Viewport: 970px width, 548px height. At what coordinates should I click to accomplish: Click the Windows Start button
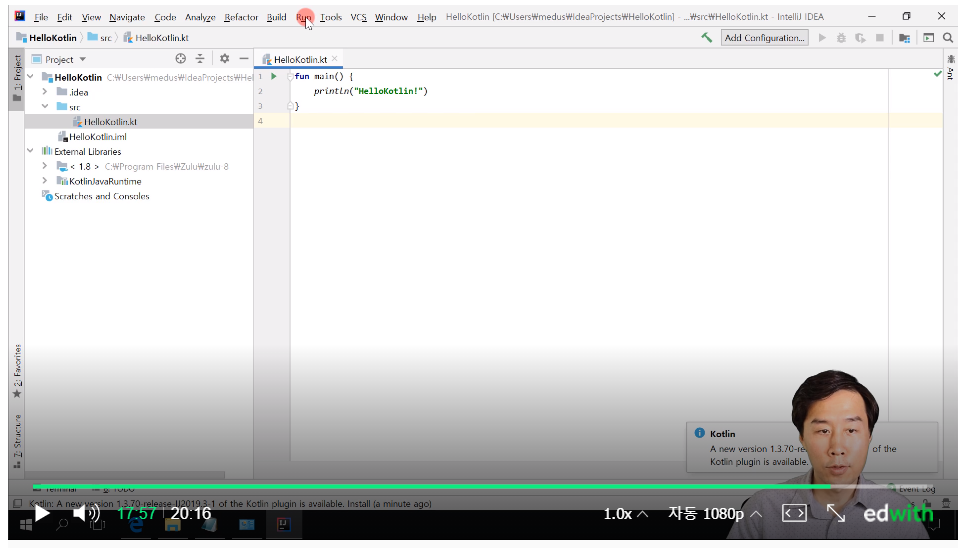click(26, 526)
